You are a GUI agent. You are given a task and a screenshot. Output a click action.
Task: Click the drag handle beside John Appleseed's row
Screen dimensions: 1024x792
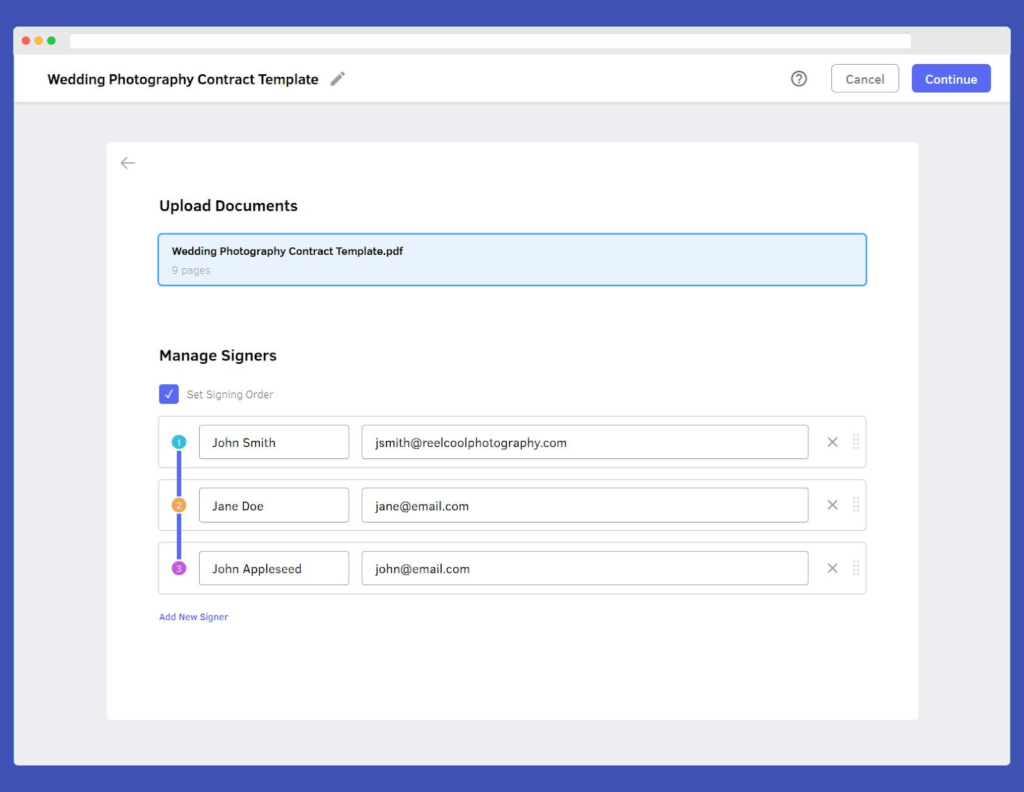click(x=855, y=568)
